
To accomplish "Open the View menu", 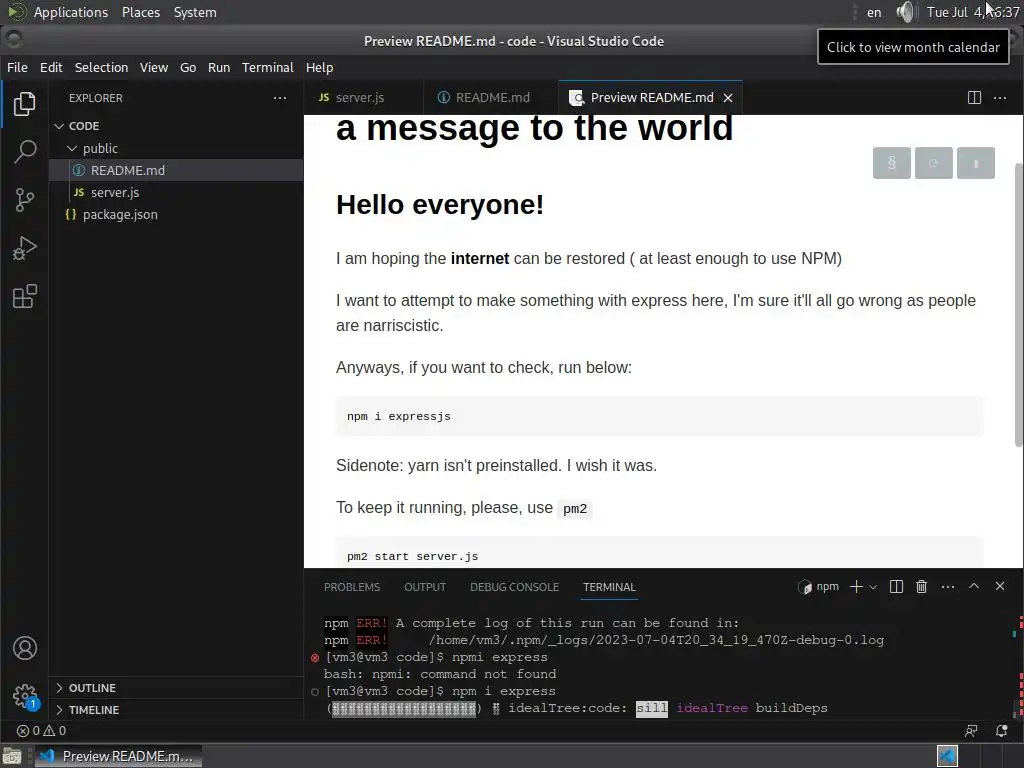I will [154, 67].
